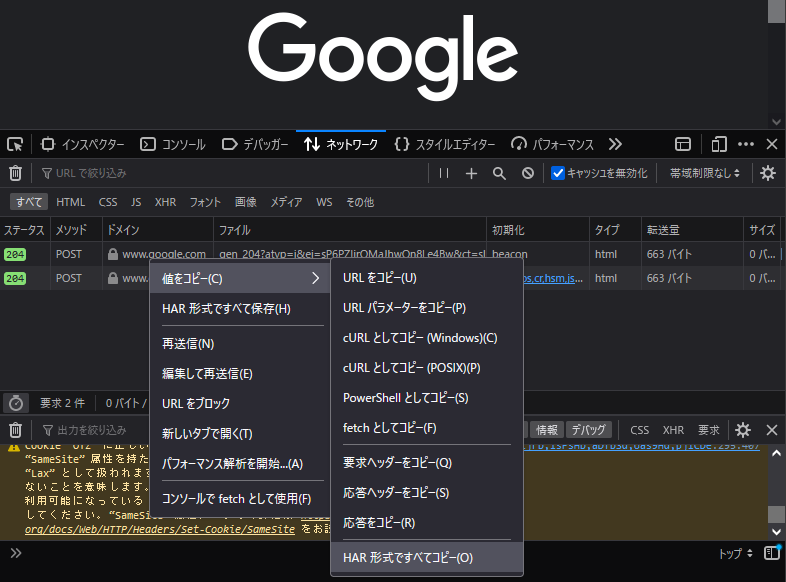The image size is (786, 582).
Task: Open network settings gear
Action: coord(768,173)
